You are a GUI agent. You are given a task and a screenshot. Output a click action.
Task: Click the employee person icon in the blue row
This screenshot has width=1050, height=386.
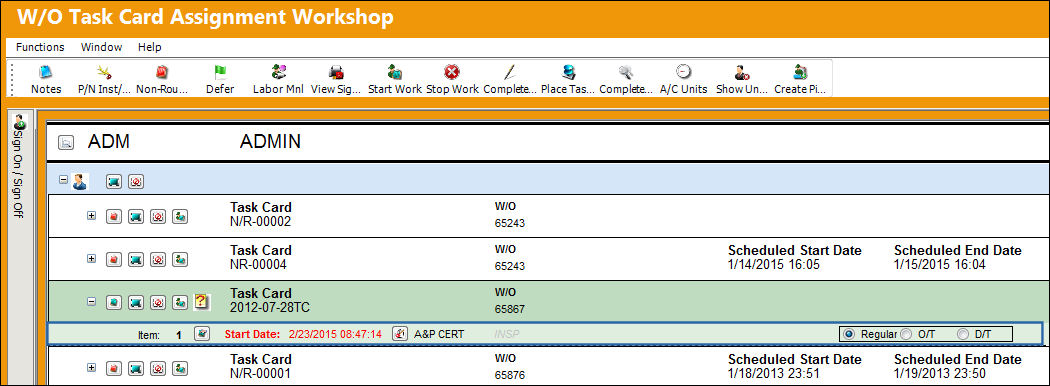[x=80, y=182]
